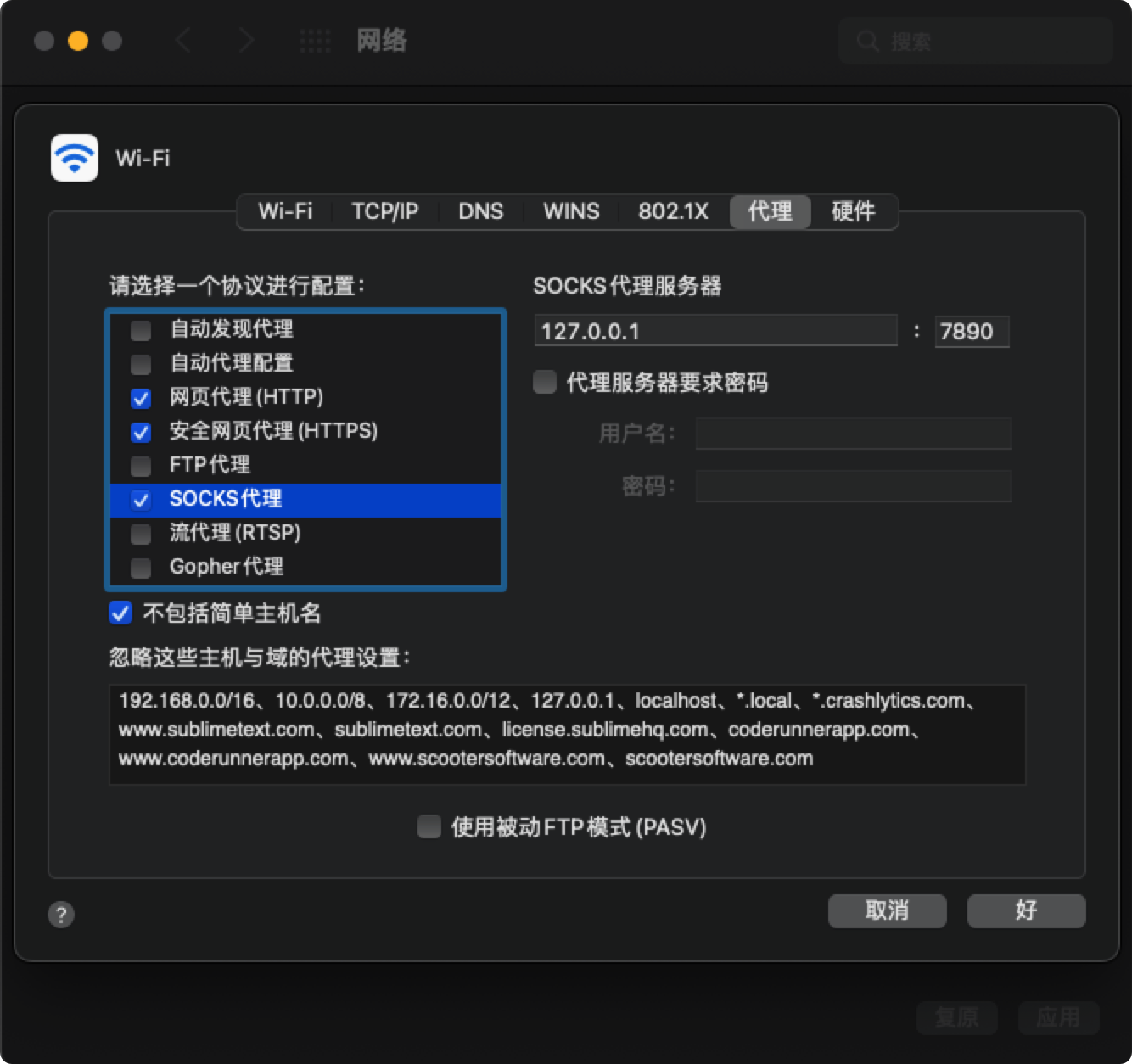Enable 使用被动FTP模式 (PASV)
1132x1064 pixels.
tap(429, 827)
